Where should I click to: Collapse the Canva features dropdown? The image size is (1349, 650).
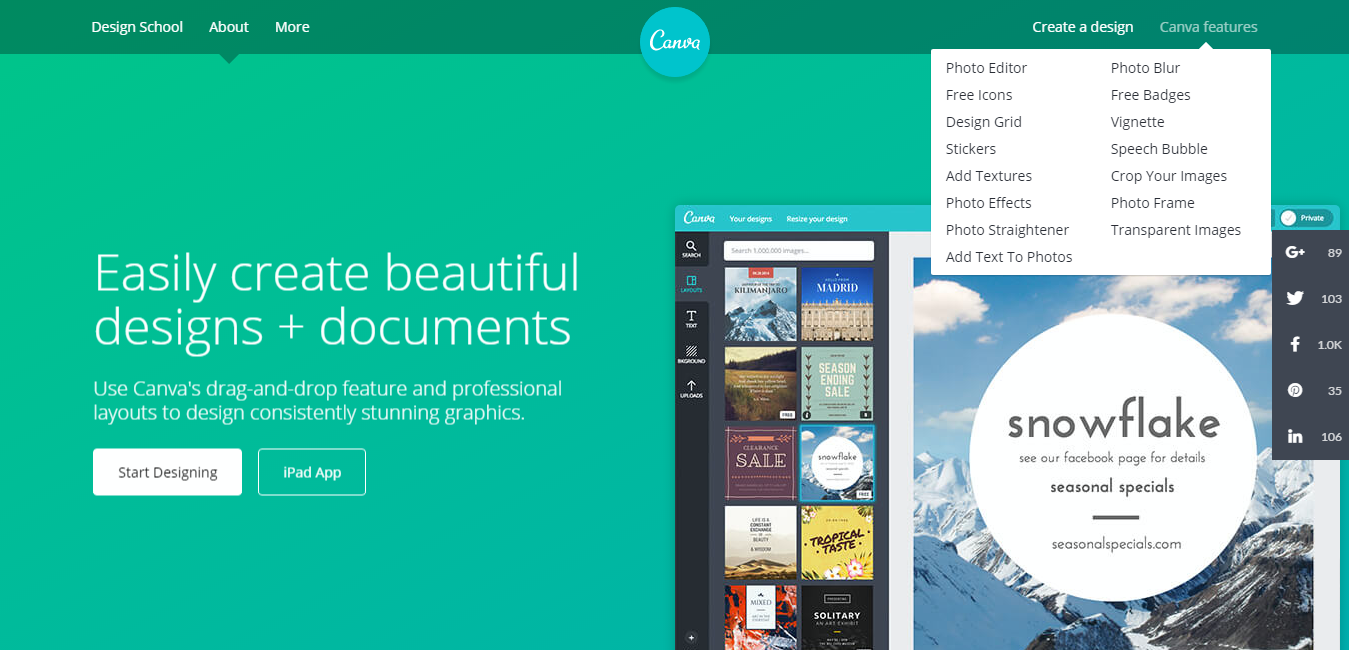click(1209, 27)
